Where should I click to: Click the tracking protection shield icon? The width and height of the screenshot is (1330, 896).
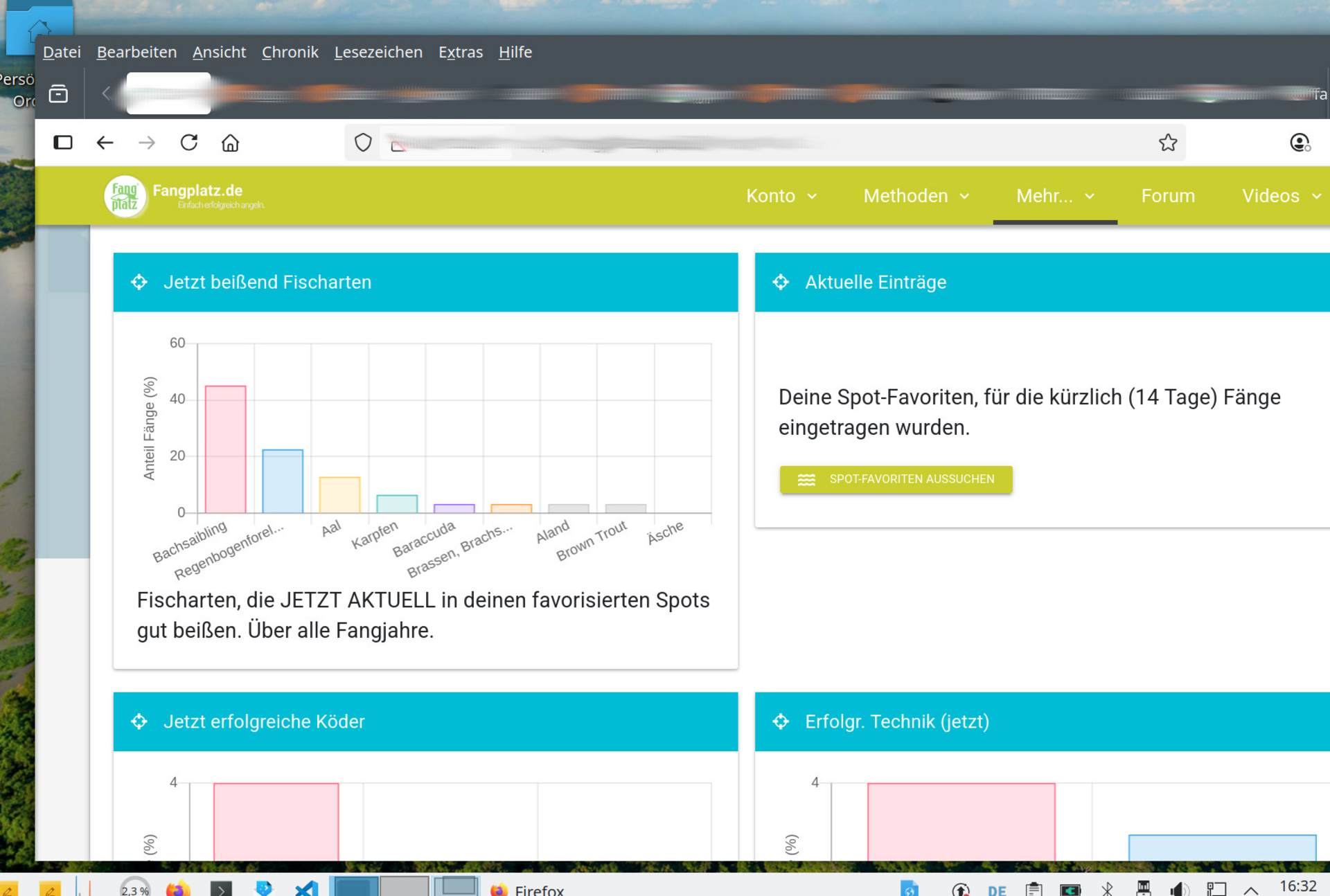(363, 143)
